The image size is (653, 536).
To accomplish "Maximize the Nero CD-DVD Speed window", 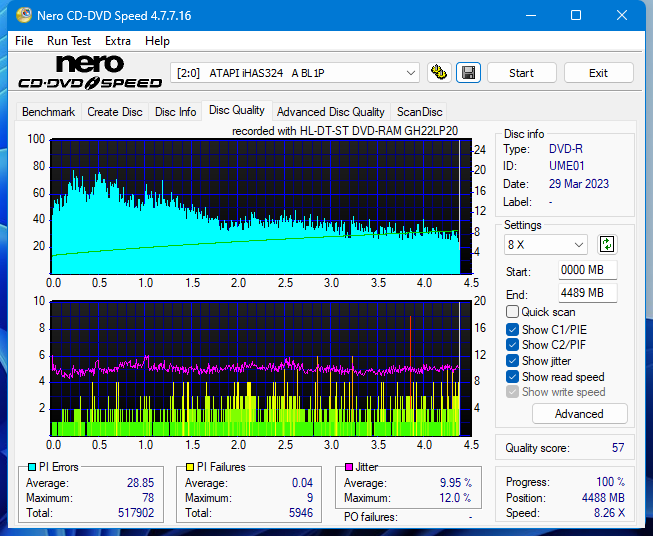I will (x=576, y=15).
